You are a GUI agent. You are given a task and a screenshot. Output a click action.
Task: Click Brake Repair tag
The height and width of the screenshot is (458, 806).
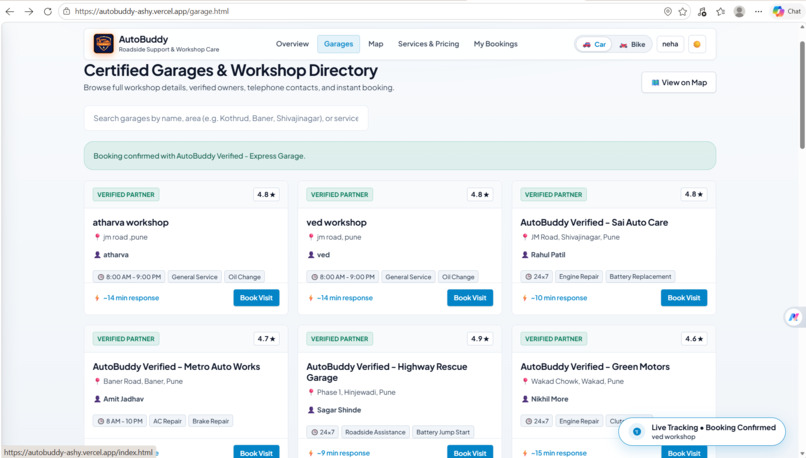(211, 421)
